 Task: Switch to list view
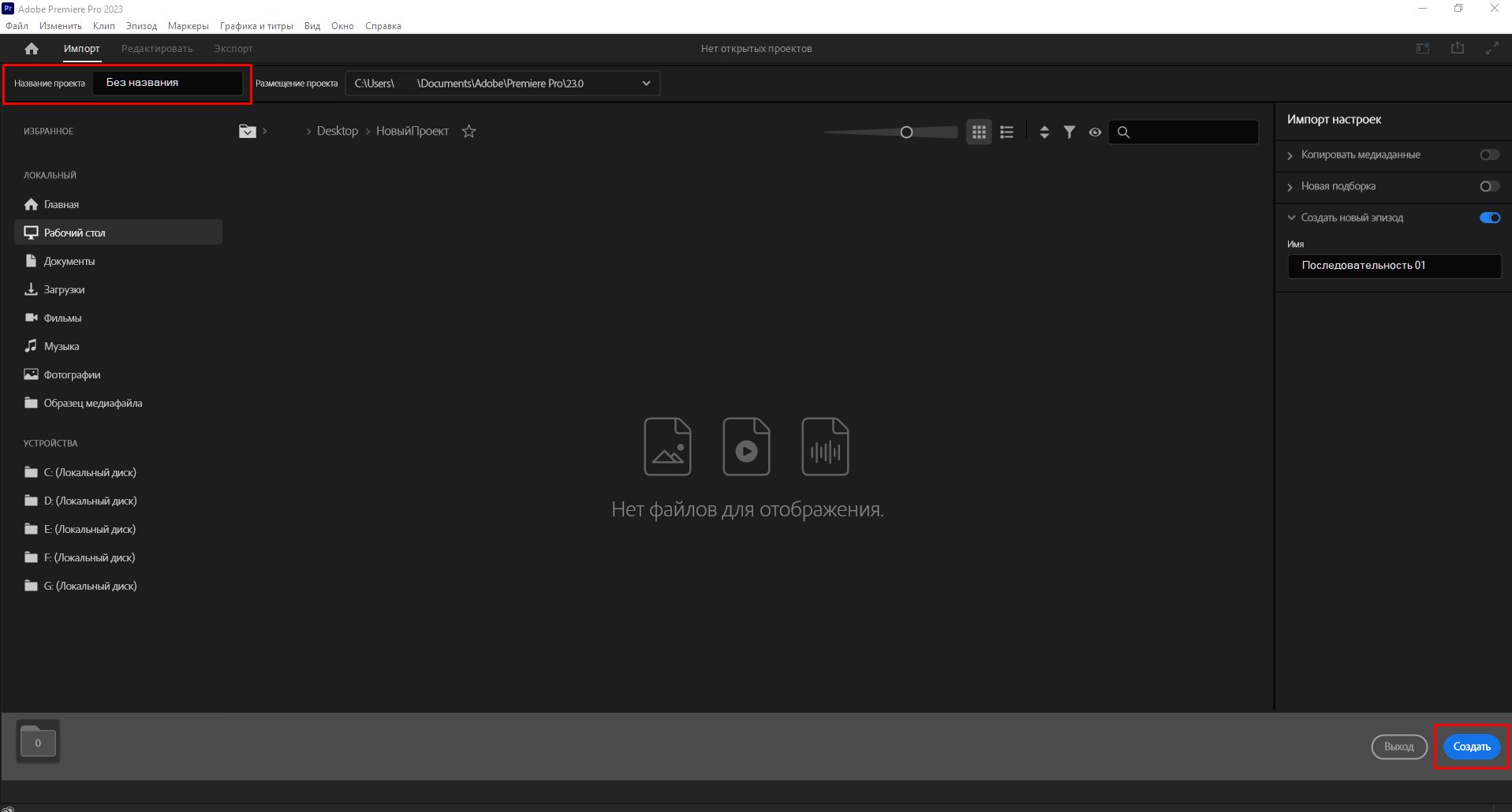(1006, 132)
